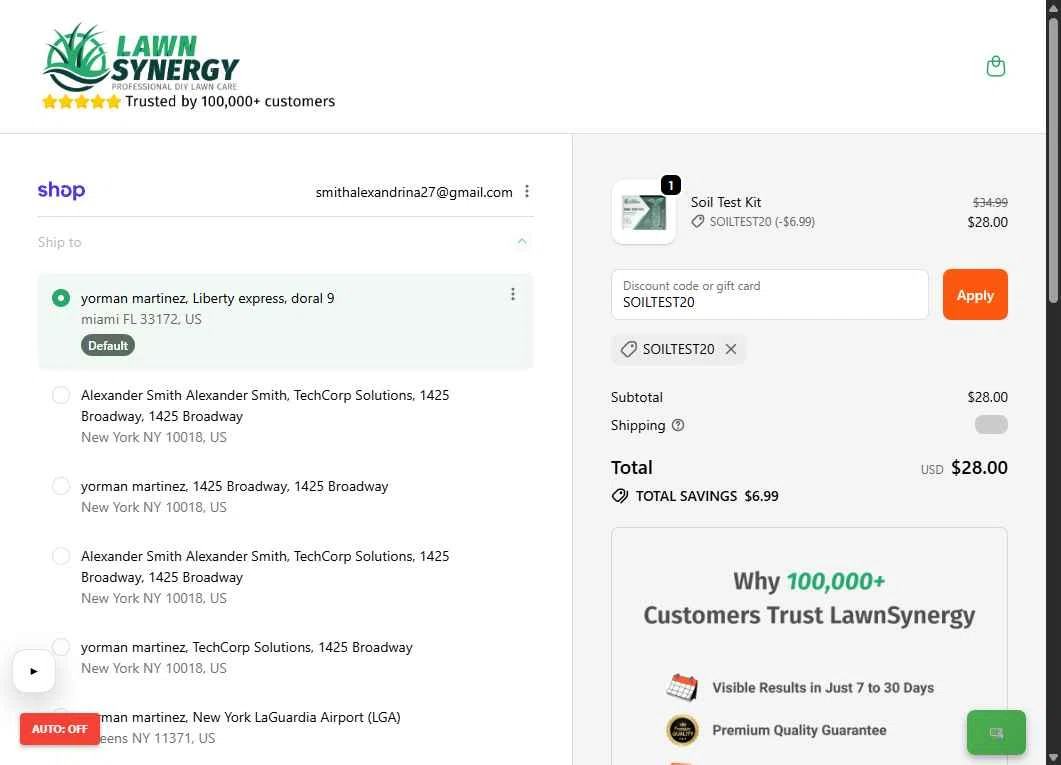Remove the SOILTEST20 discount tag

(x=731, y=349)
